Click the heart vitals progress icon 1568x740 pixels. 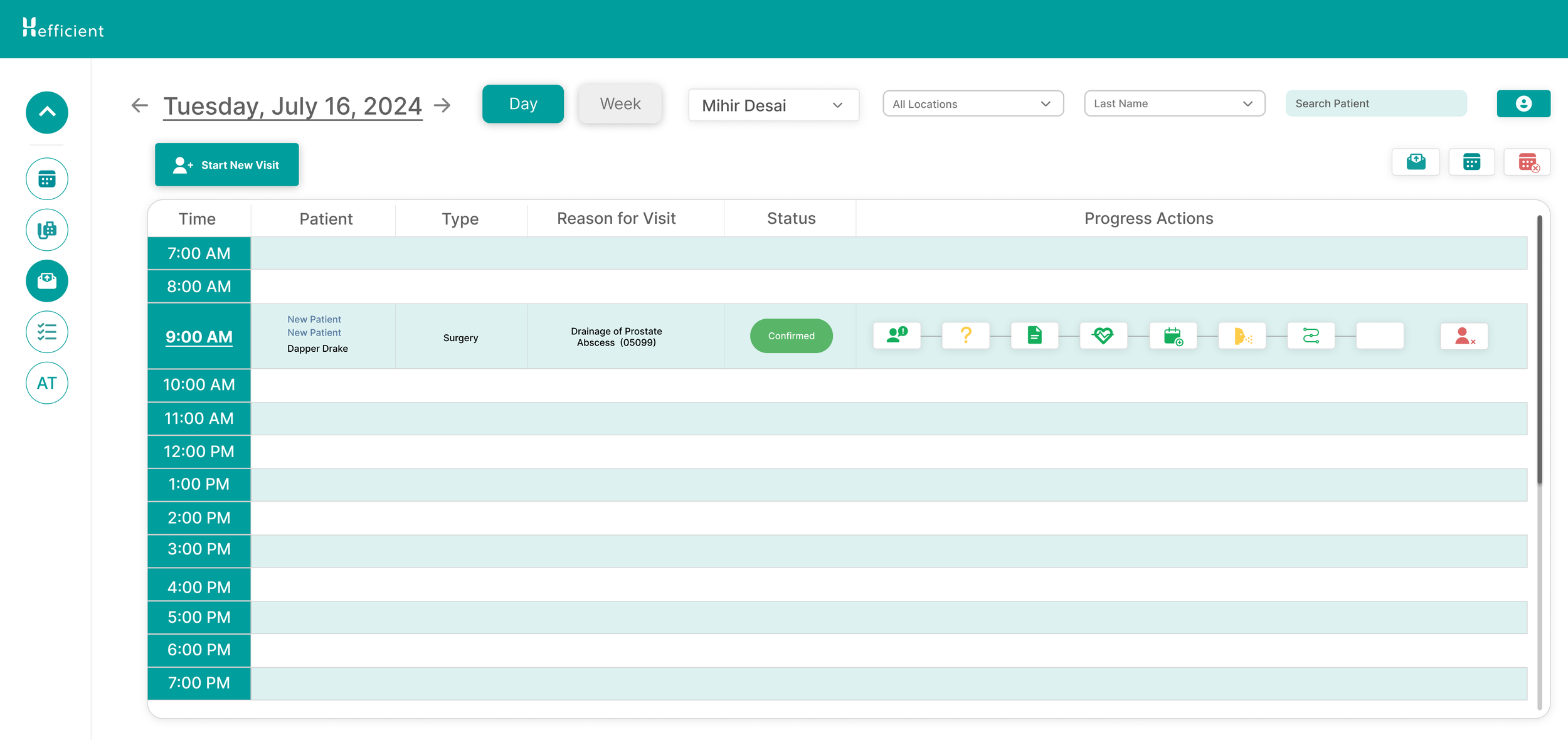click(x=1103, y=336)
